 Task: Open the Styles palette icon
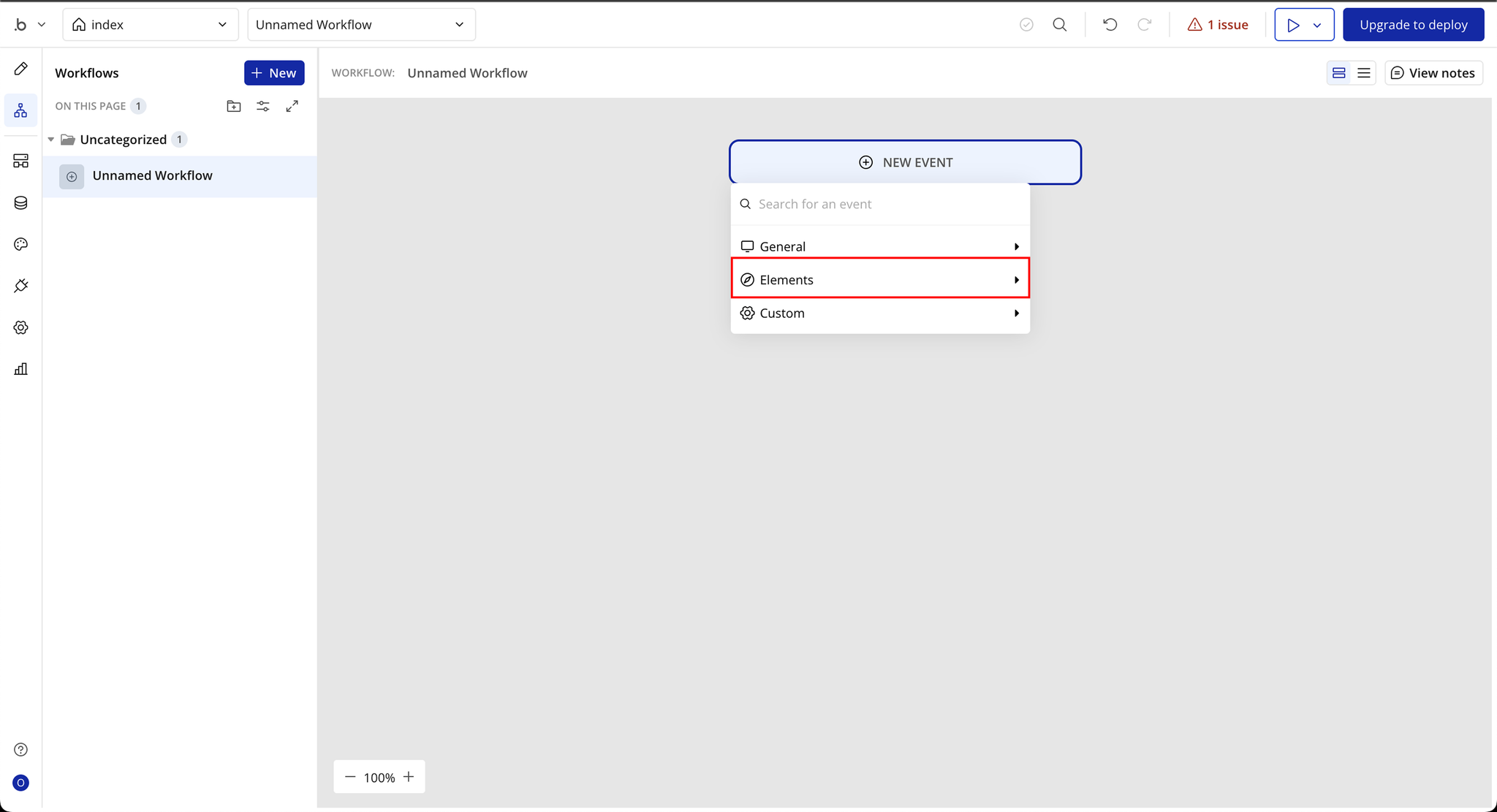click(x=20, y=244)
